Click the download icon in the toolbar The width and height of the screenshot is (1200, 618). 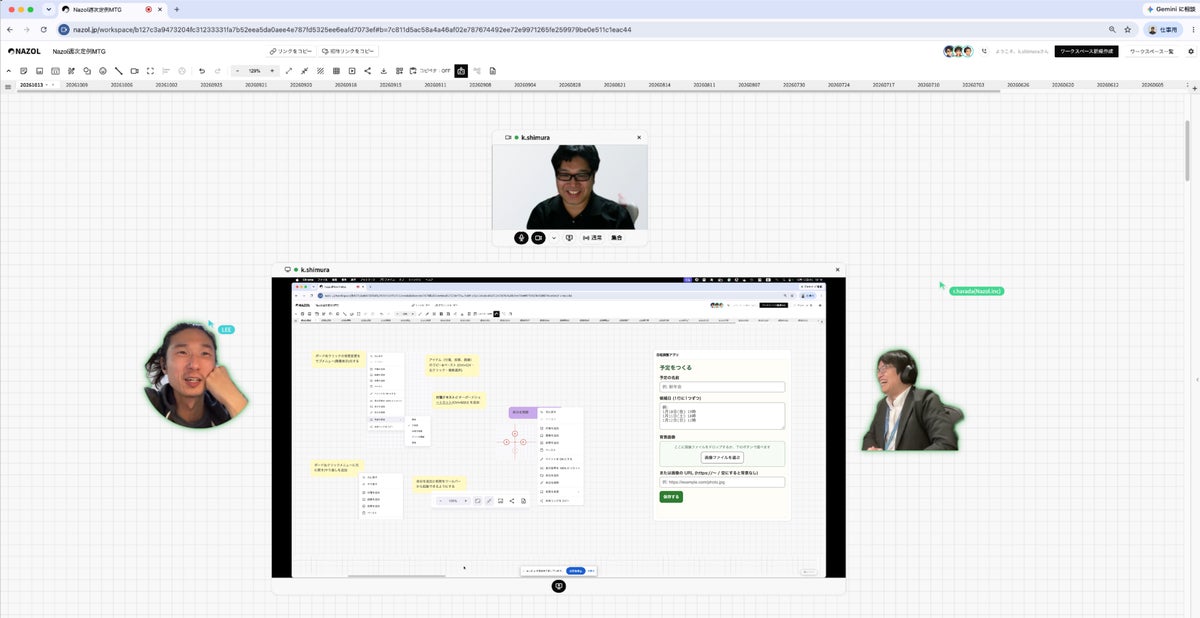(384, 71)
